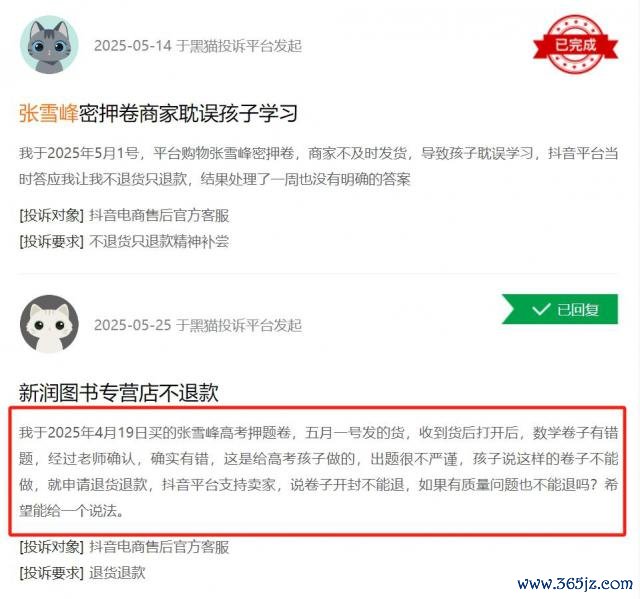Click the www.365jz.com watermark link
640x599 pixels.
[575, 583]
